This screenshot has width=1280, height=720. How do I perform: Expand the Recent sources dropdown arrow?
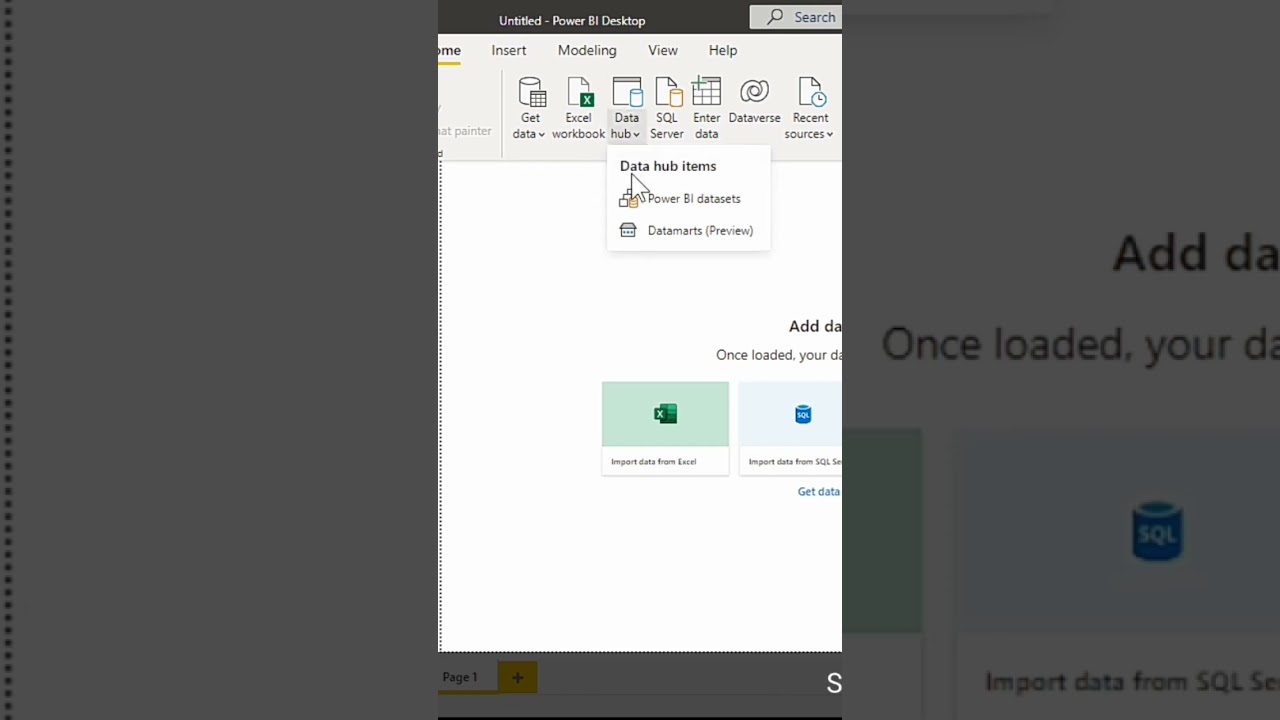pos(830,135)
